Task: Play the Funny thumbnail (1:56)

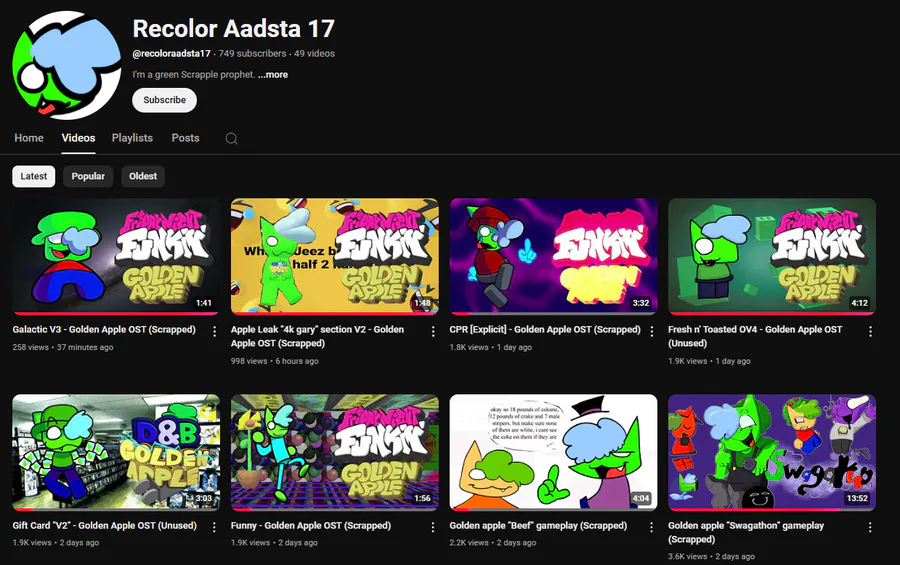Action: tap(335, 452)
